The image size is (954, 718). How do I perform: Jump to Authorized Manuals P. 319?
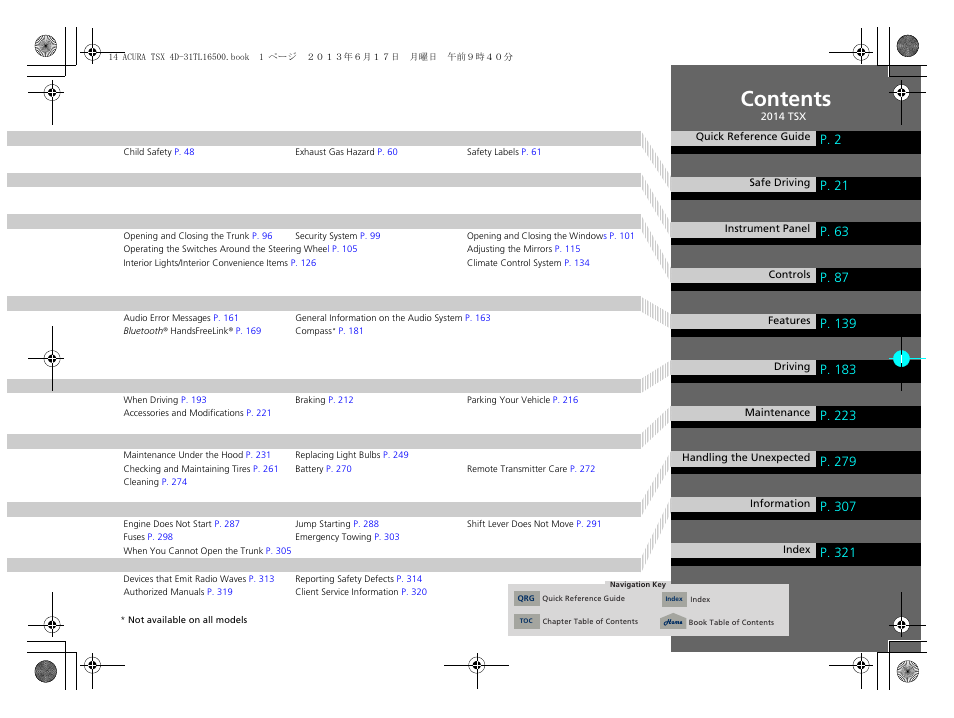pyautogui.click(x=178, y=592)
